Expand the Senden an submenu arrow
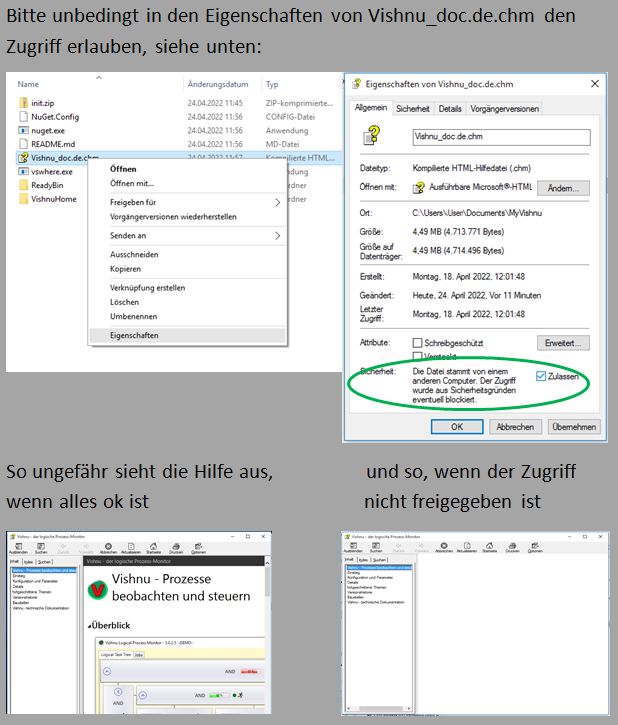Image resolution: width=618 pixels, height=725 pixels. (x=277, y=236)
